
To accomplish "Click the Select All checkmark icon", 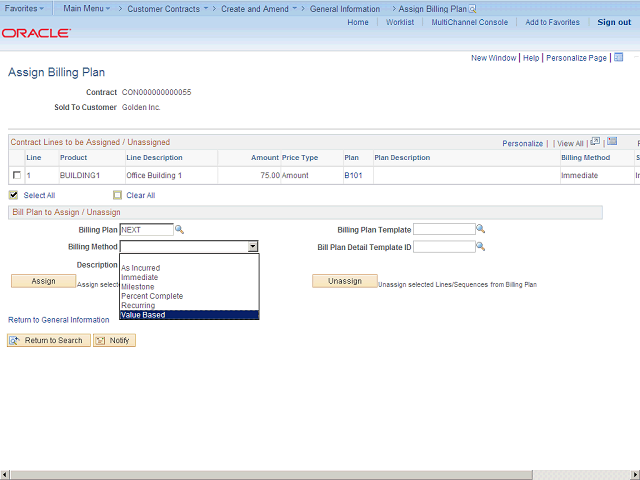I will pos(14,195).
